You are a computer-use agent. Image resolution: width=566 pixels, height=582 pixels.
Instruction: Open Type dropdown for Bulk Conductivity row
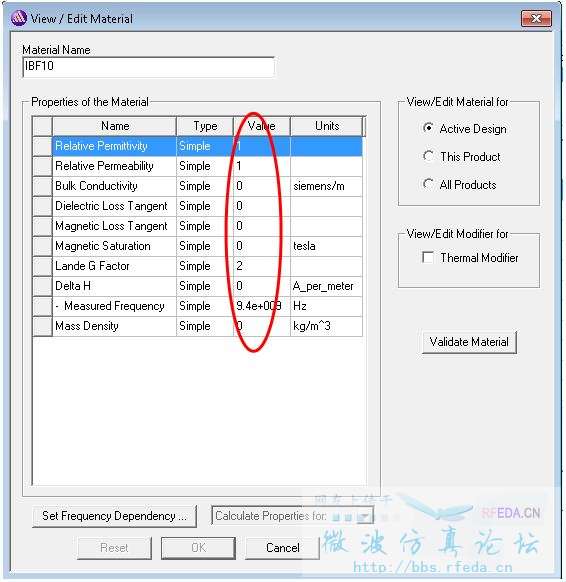tap(205, 186)
